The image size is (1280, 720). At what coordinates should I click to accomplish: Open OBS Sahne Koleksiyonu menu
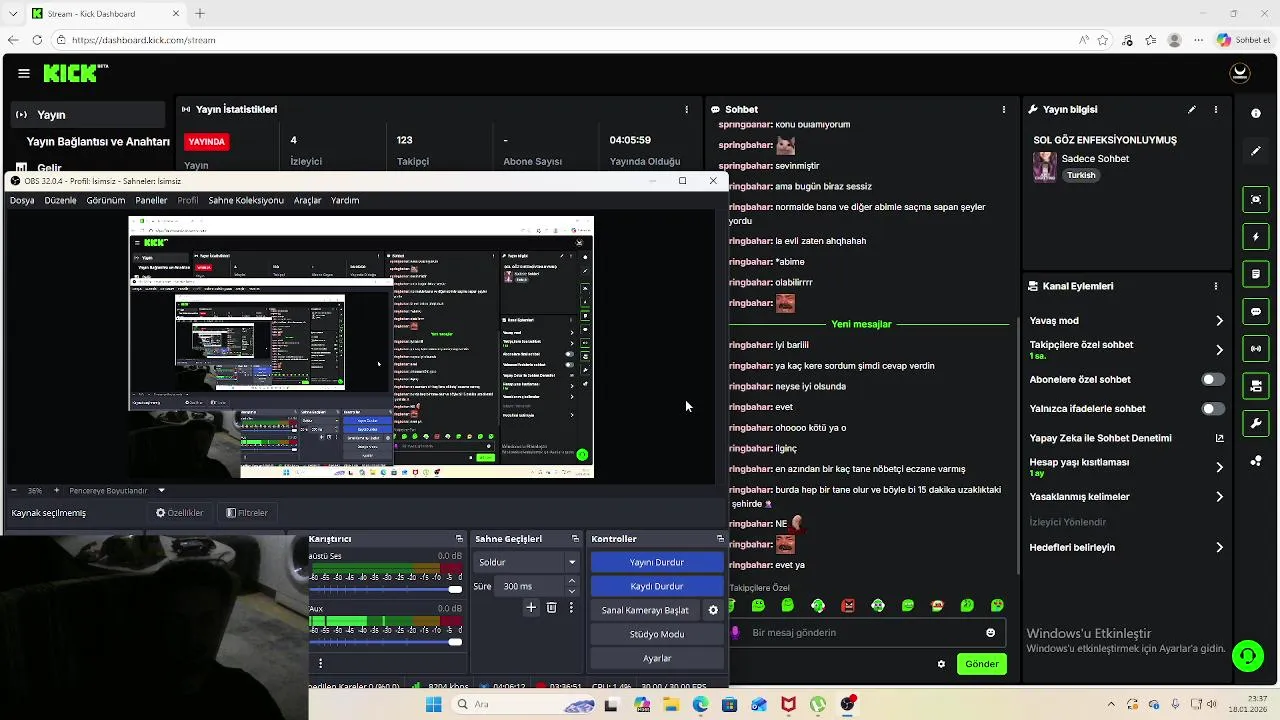click(246, 200)
